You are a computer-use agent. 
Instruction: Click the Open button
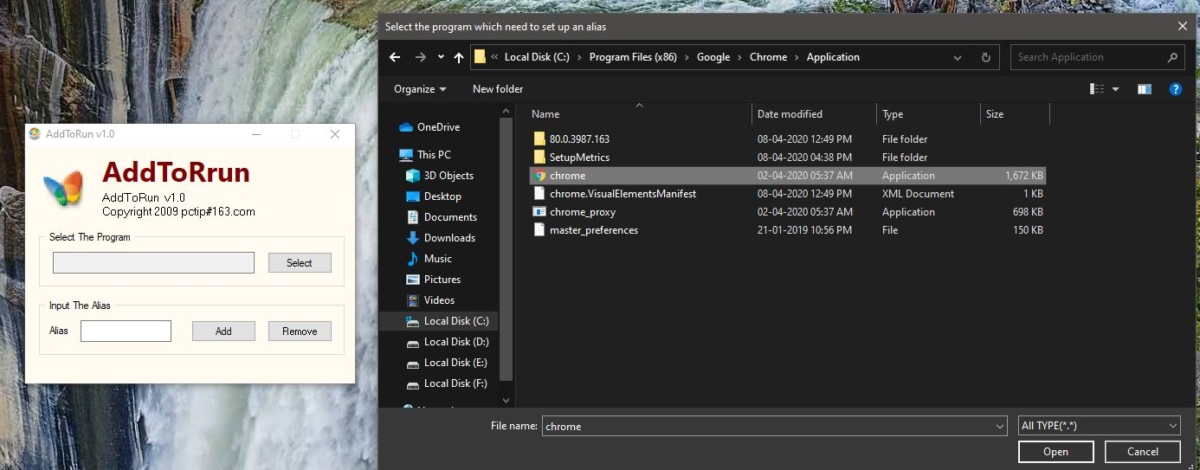tap(1056, 452)
